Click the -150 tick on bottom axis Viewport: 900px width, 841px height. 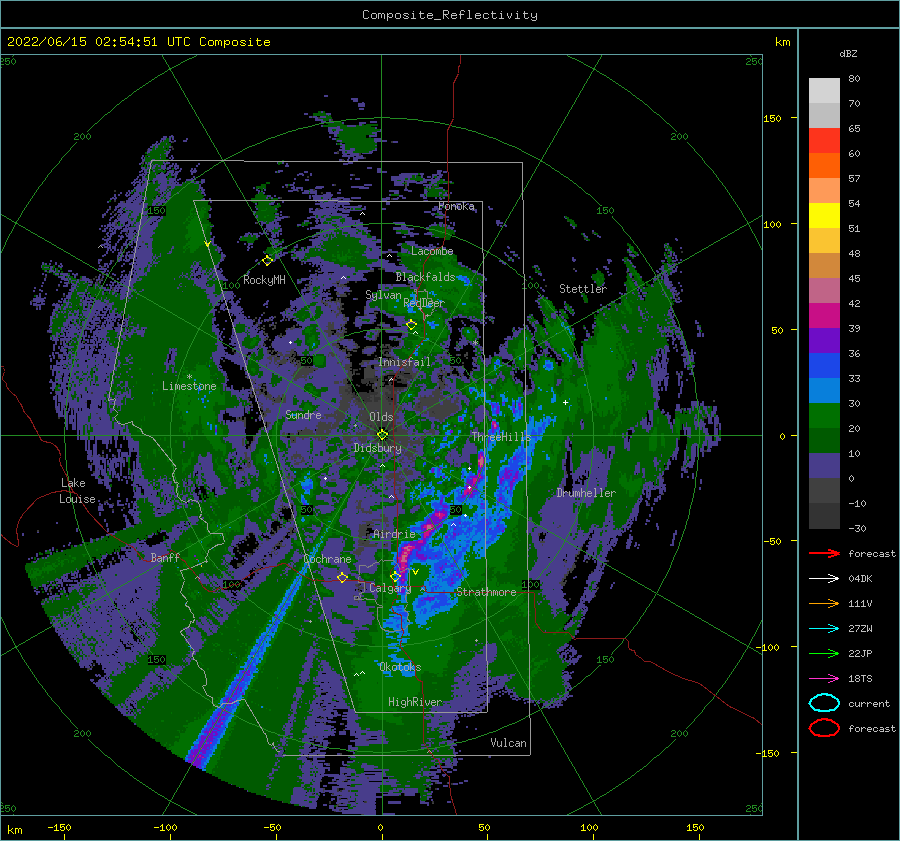point(59,827)
